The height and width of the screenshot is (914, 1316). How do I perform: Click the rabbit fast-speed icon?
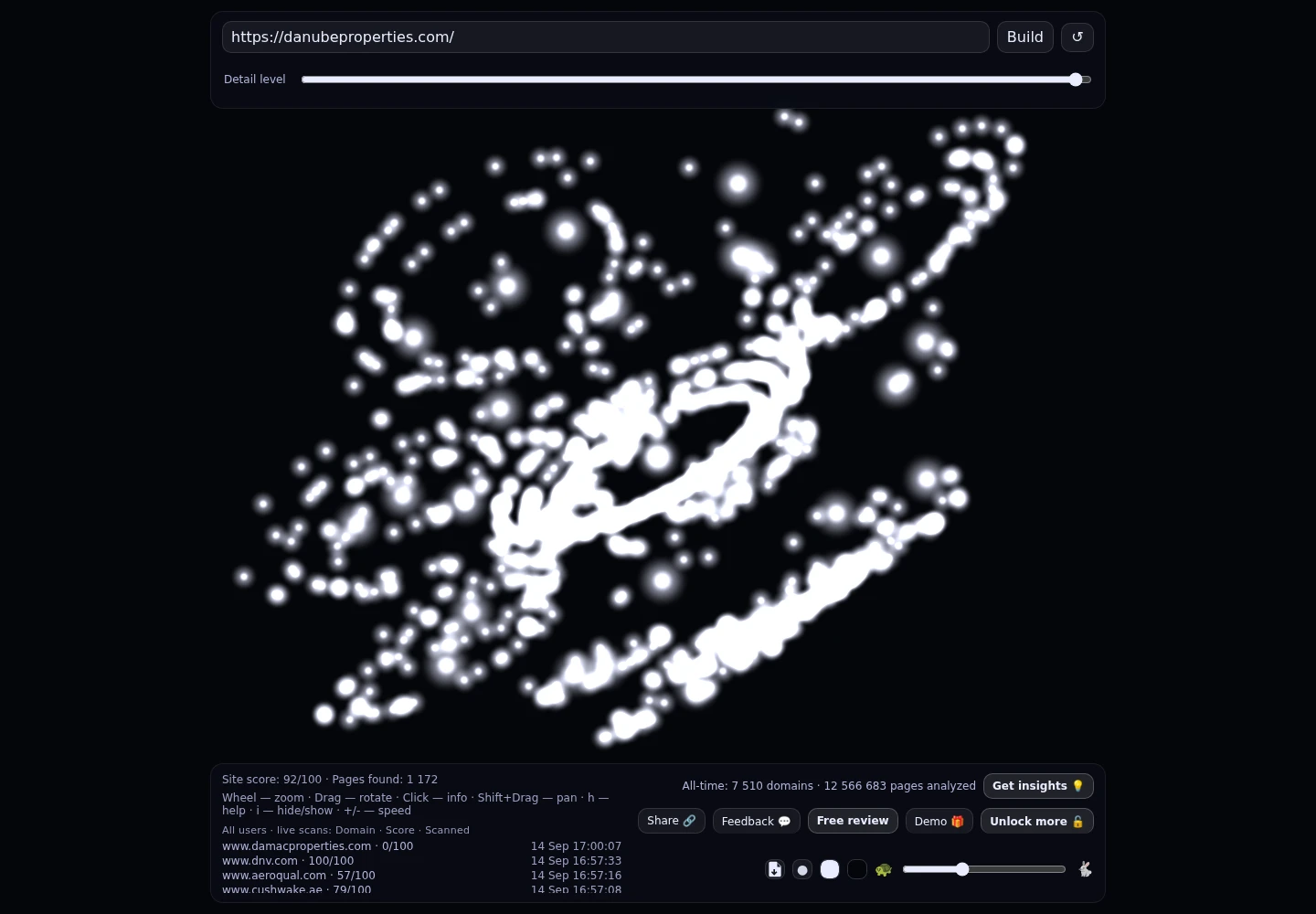(1085, 869)
